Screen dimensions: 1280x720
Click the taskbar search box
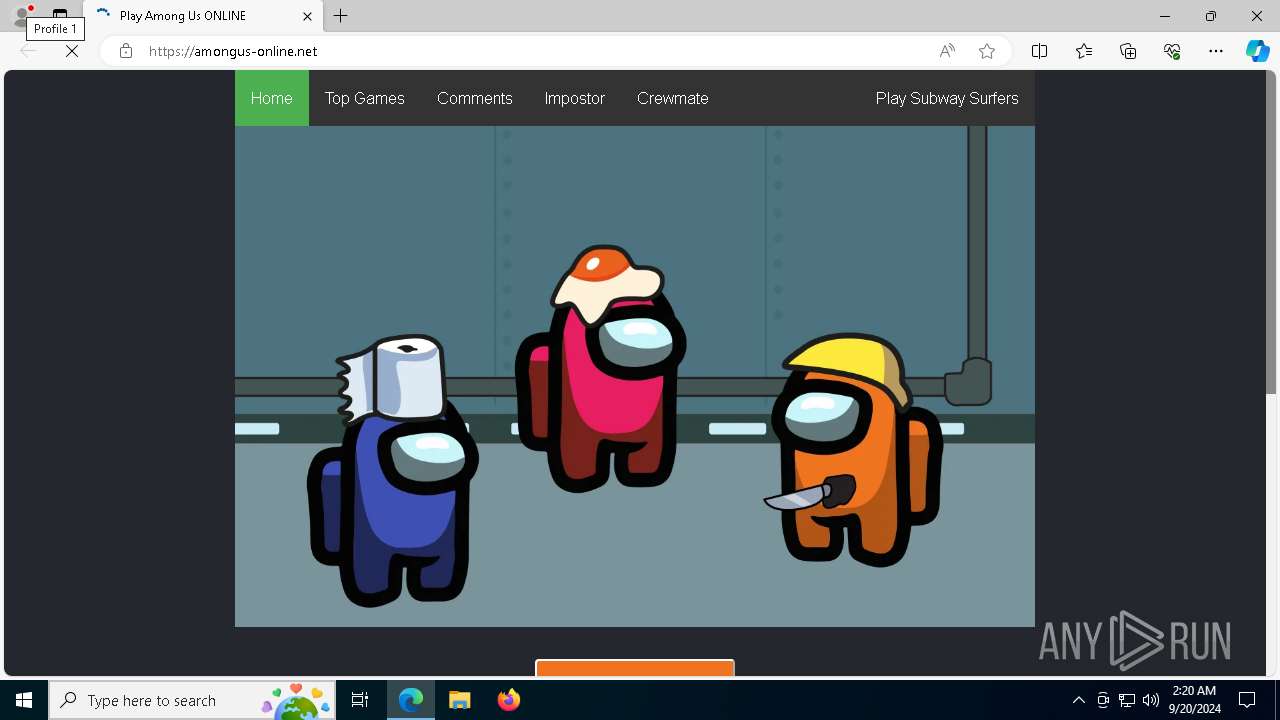pos(192,700)
